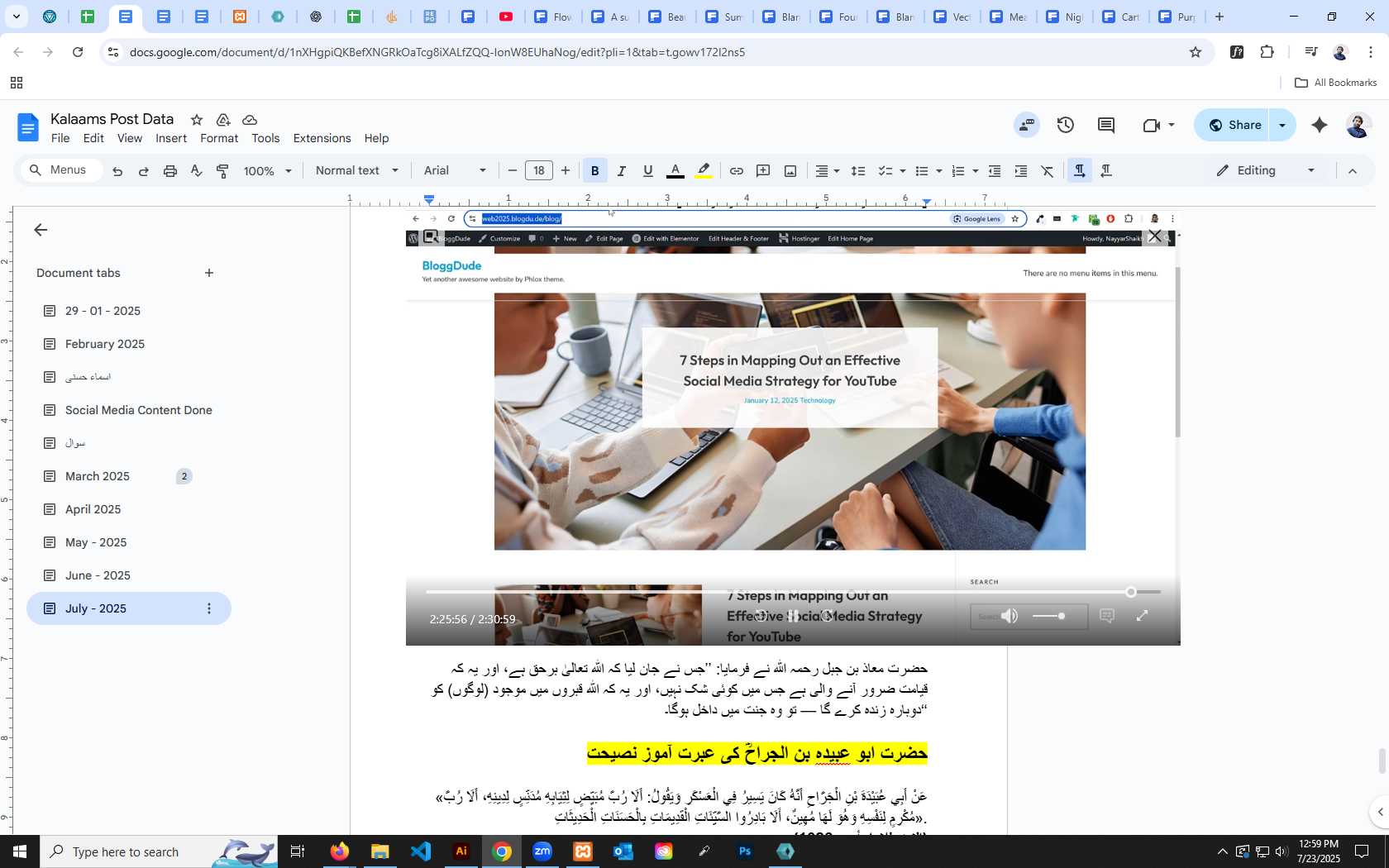Screen dimensions: 1389x868
Task: Open the Share options dropdown arrow
Action: coord(1282,125)
